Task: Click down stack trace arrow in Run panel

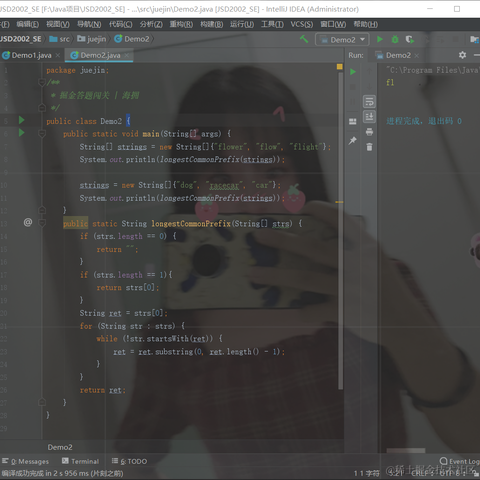Action: pos(369,86)
